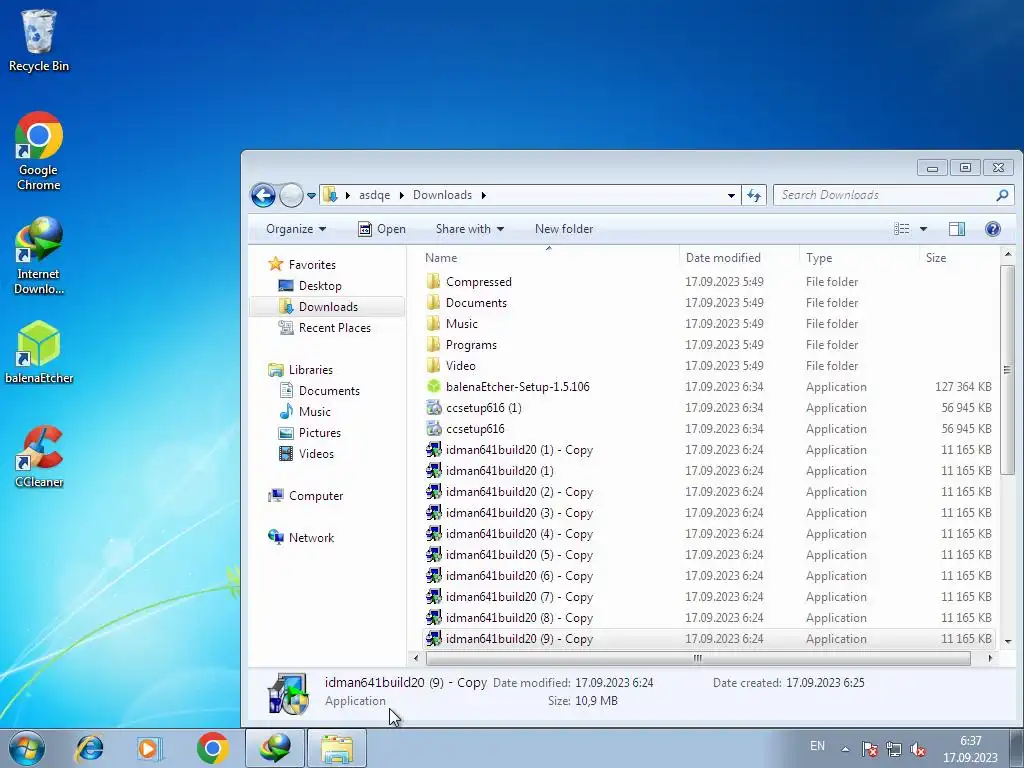The image size is (1024, 768).
Task: Click the muted volume tray icon
Action: [918, 748]
